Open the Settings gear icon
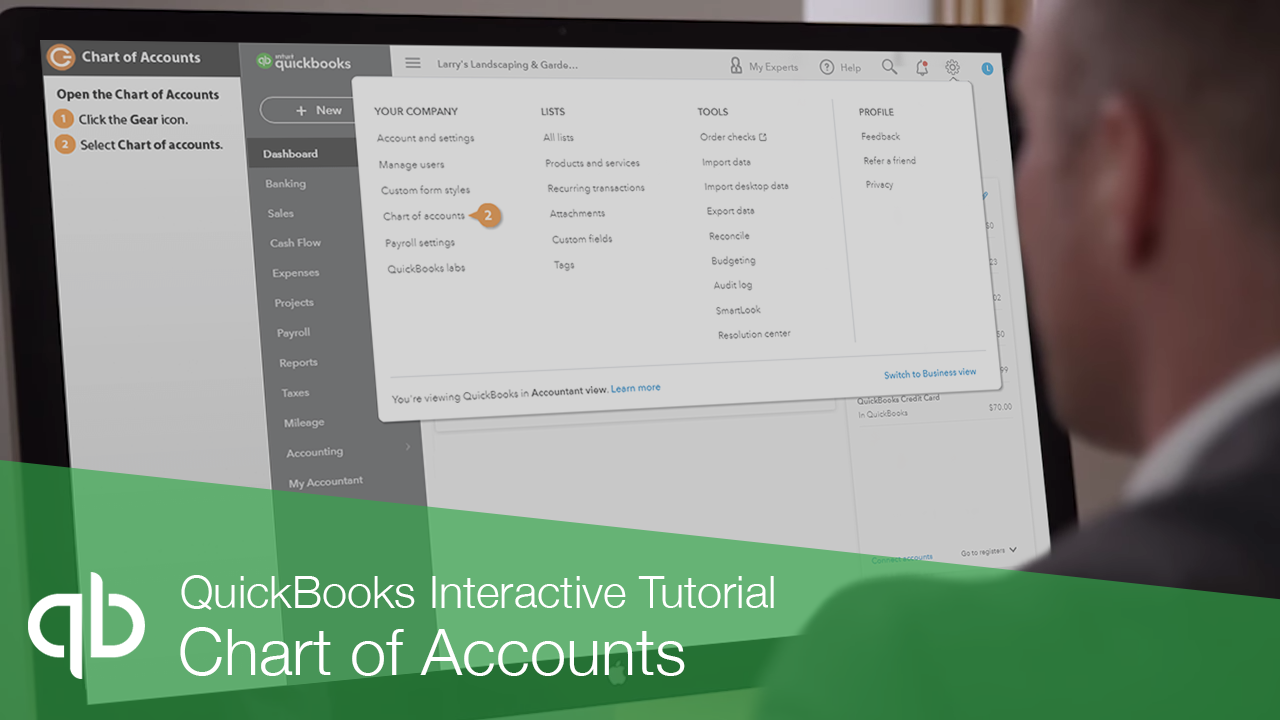This screenshot has width=1280, height=720. click(x=952, y=68)
